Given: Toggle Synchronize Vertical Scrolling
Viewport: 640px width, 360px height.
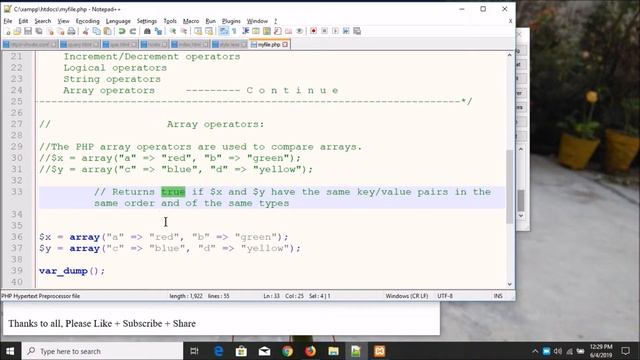Looking at the screenshot, I should click(x=198, y=31).
